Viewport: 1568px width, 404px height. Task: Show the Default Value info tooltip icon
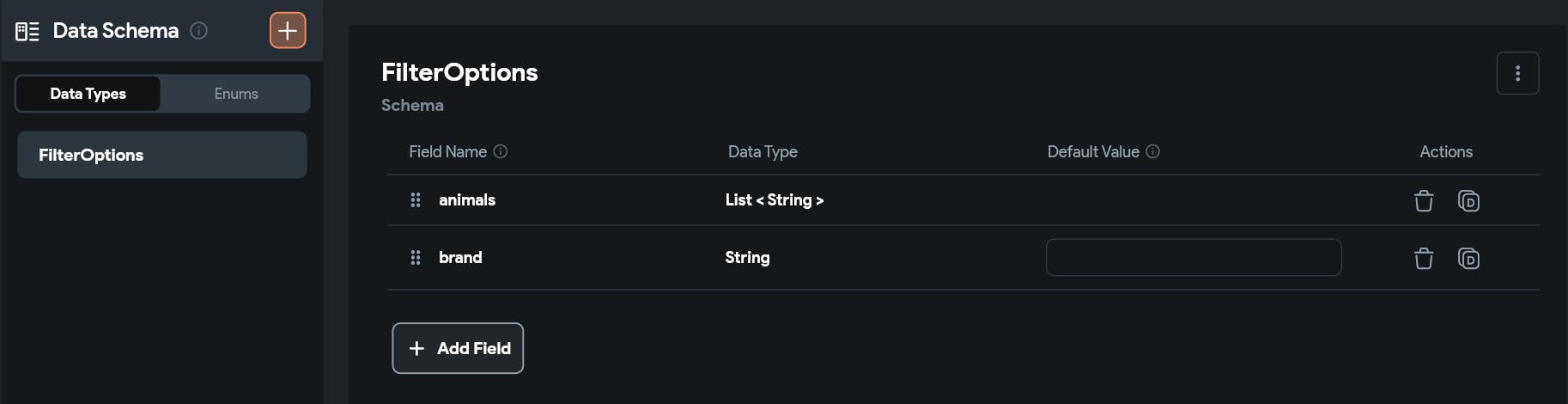point(1153,151)
